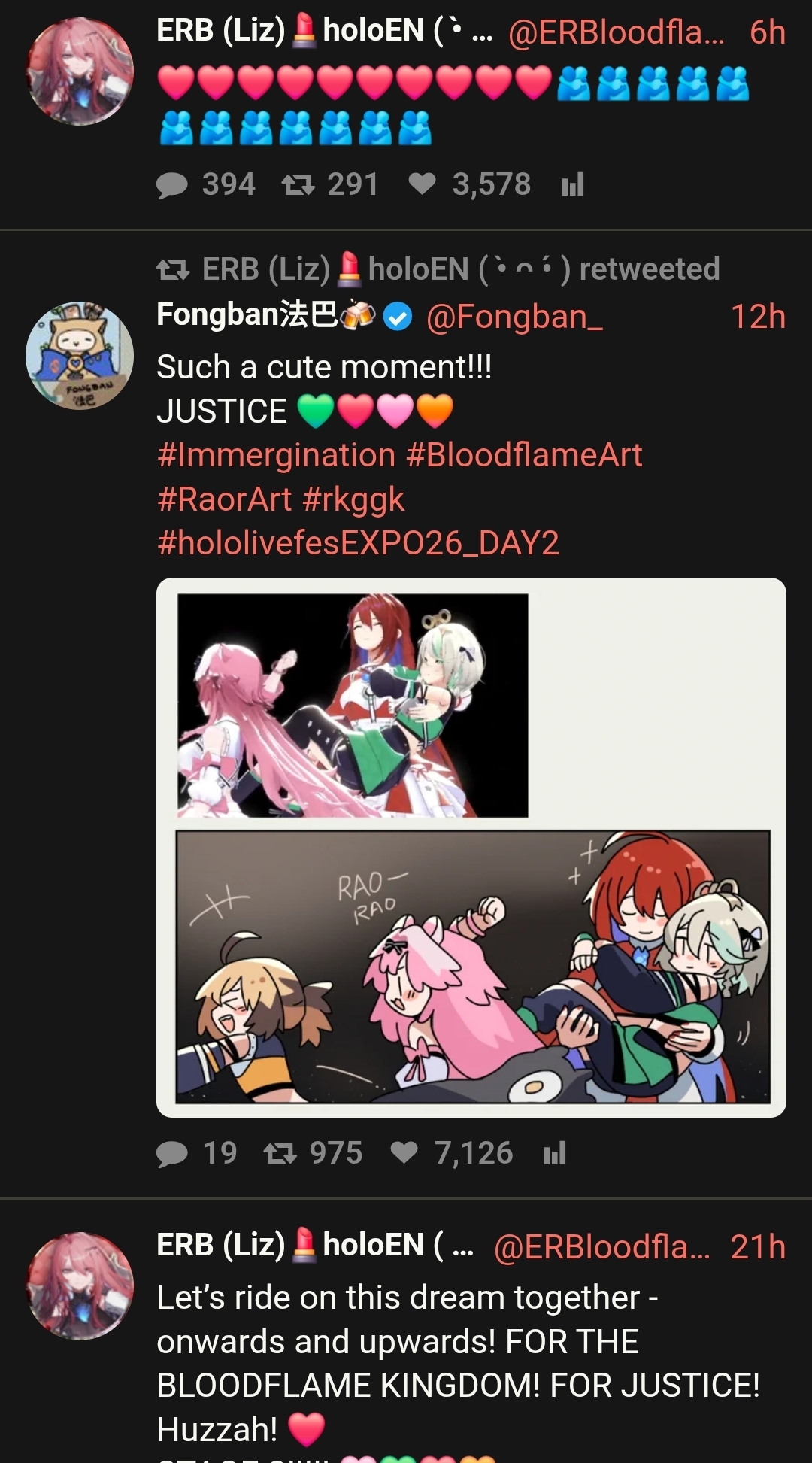812x1463 pixels.
Task: Open the @Fongban_ handle
Action: pos(514,317)
